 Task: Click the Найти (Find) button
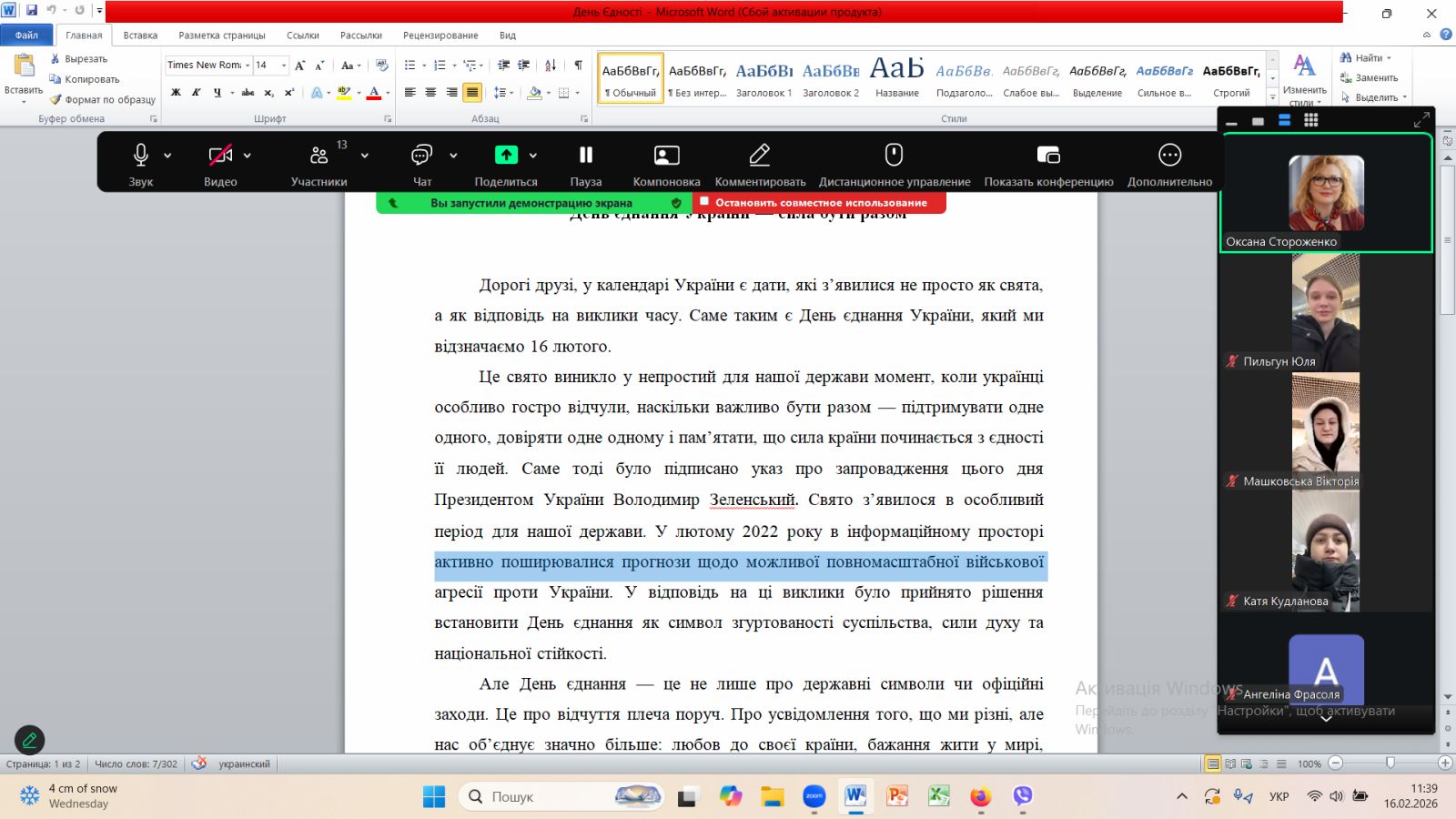click(x=1367, y=58)
